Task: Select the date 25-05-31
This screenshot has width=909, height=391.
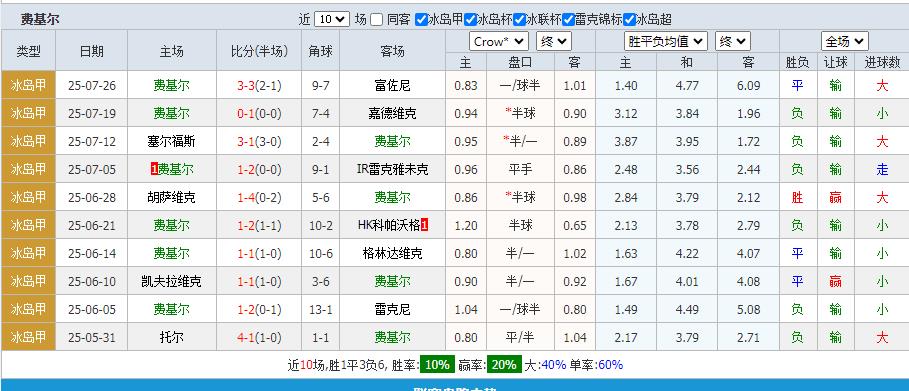Action: click(x=92, y=338)
